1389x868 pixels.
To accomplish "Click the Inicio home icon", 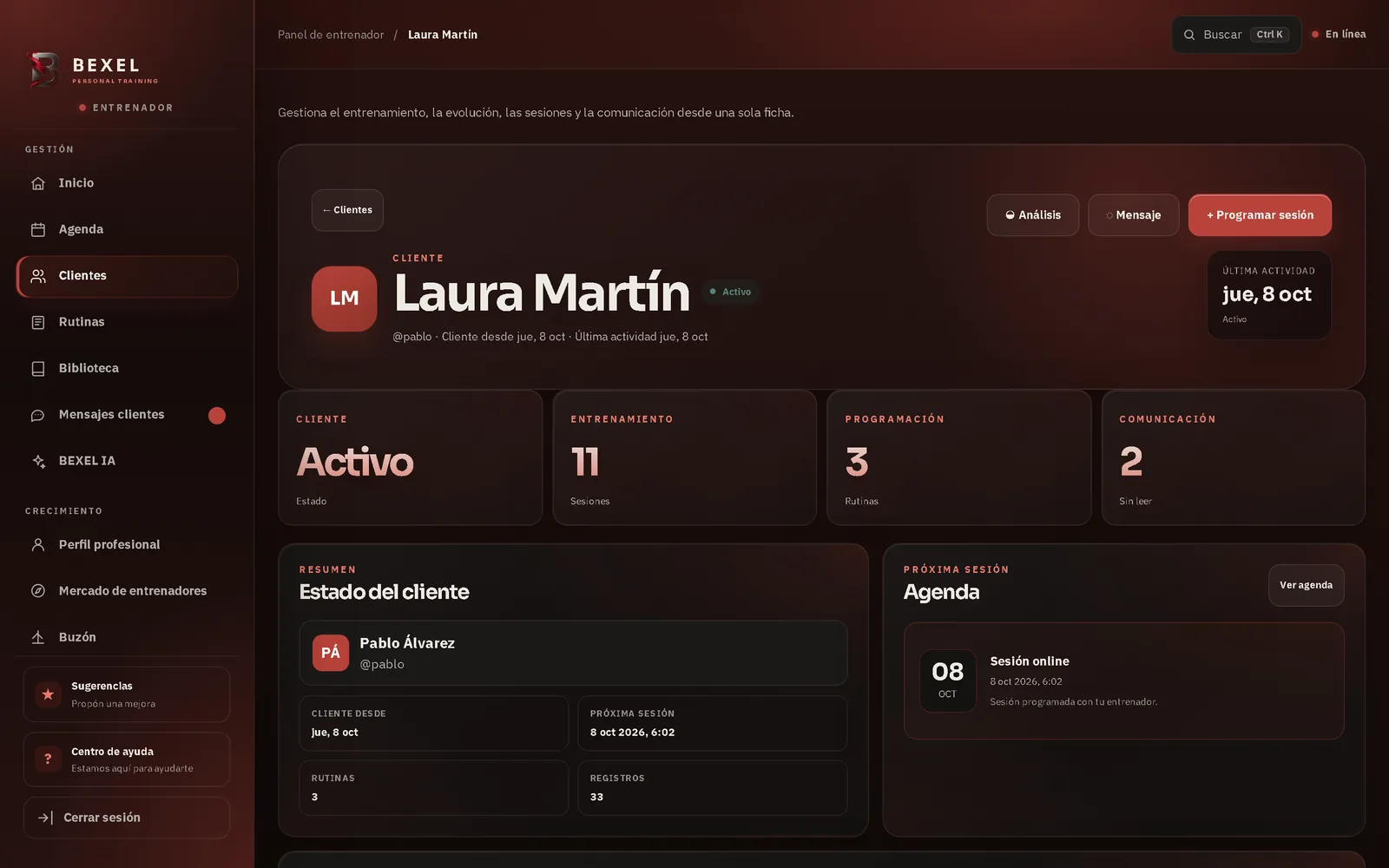I will pos(38,183).
